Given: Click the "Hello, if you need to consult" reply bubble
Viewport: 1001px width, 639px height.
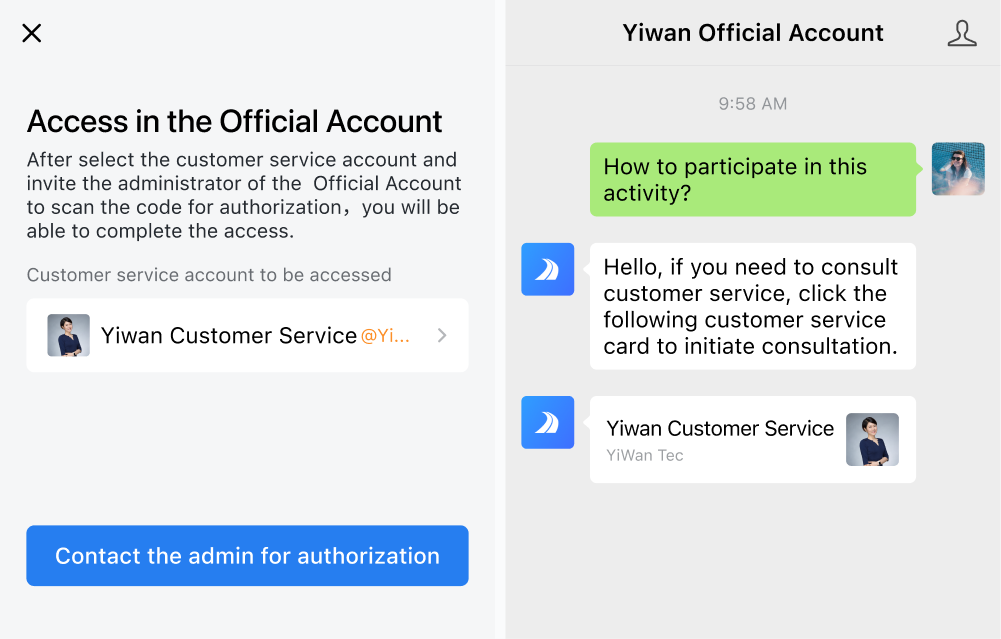Looking at the screenshot, I should [x=753, y=306].
